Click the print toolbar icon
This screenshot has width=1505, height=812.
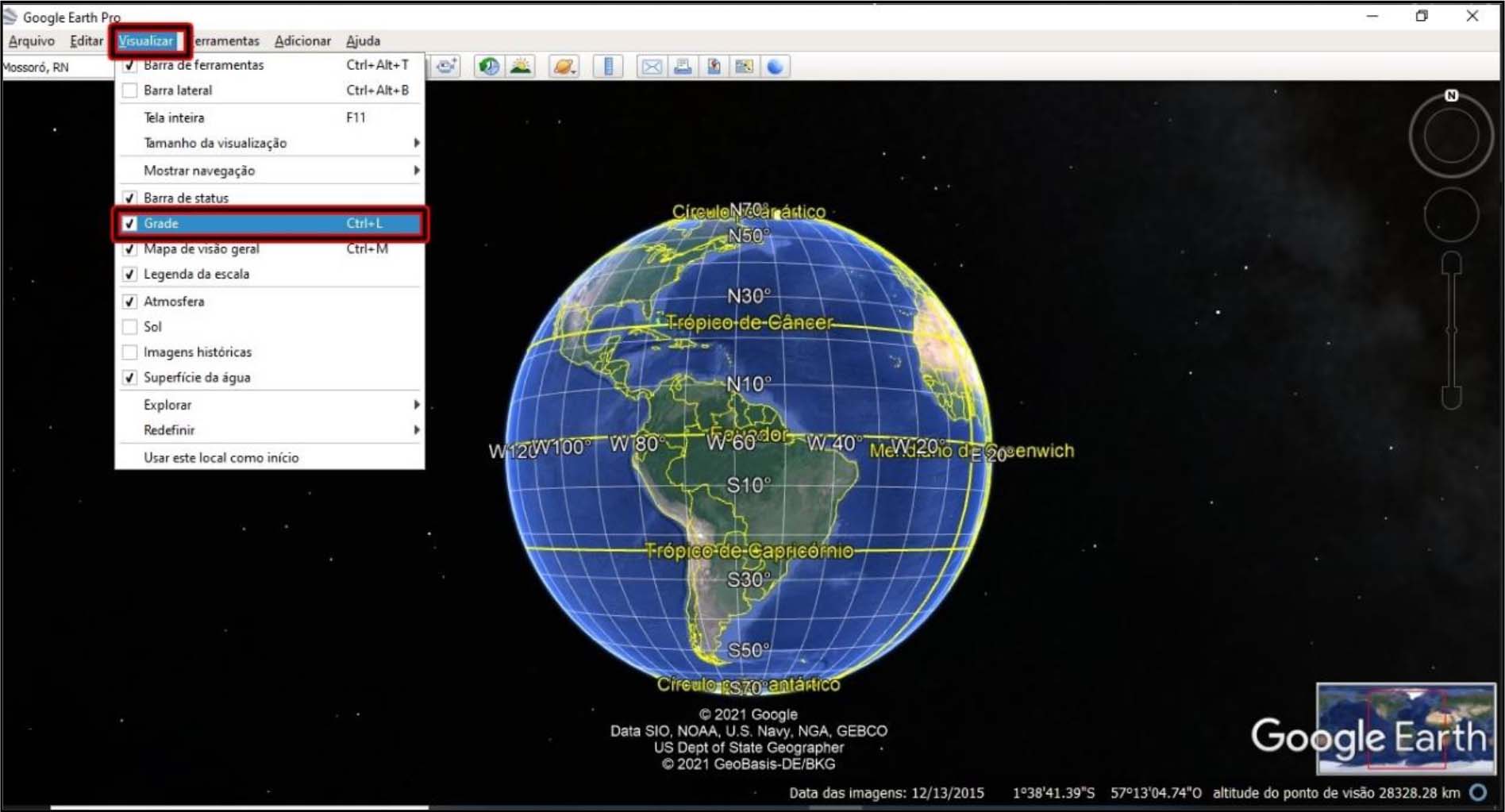click(x=683, y=67)
